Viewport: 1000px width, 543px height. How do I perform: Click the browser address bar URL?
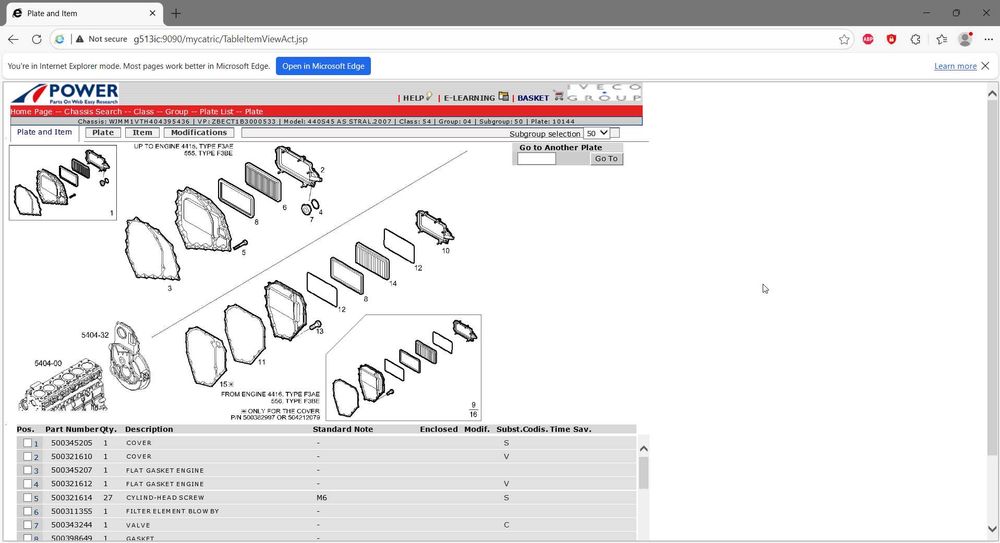pos(220,39)
